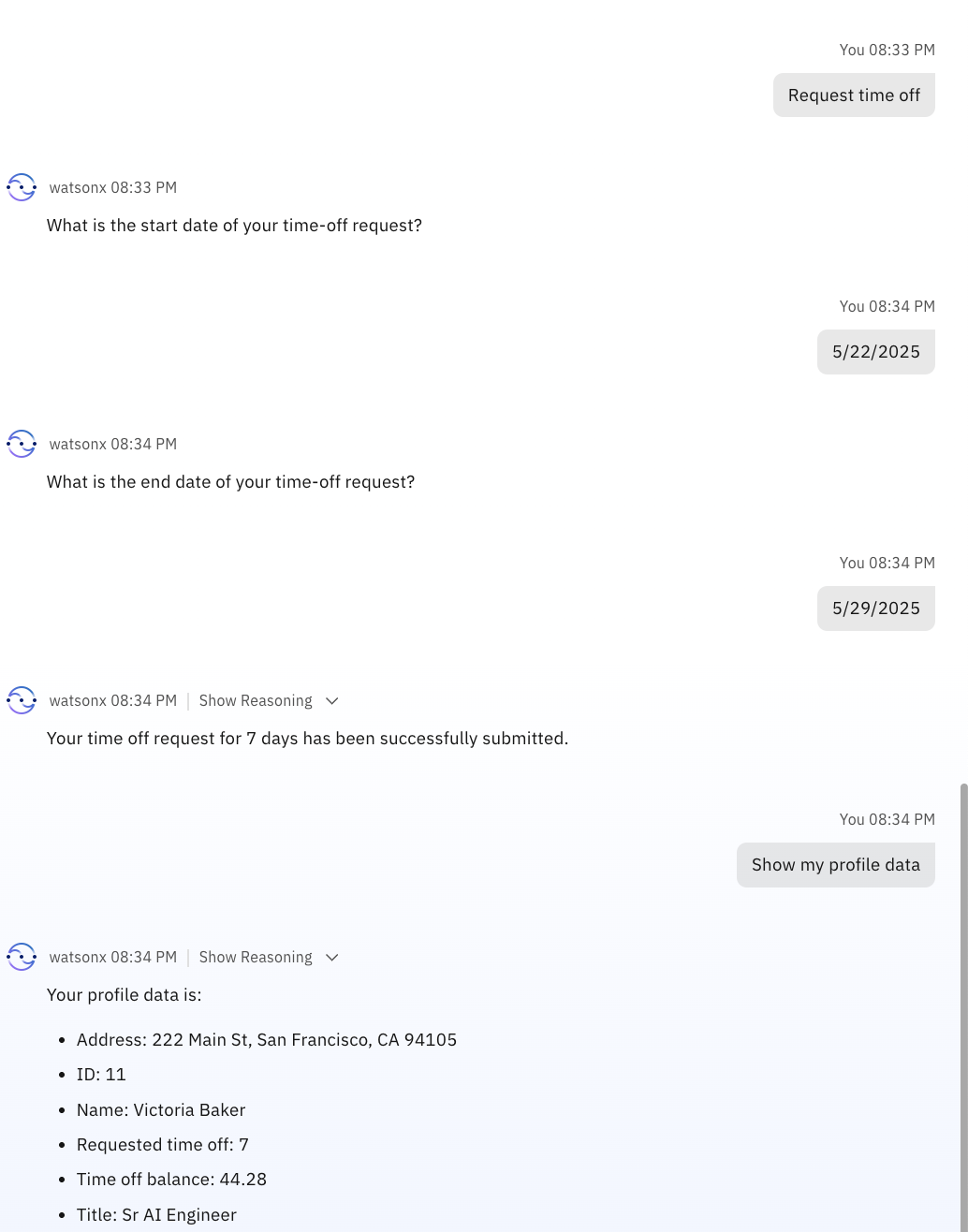
Task: Click the '7 days successfully submitted' message
Action: 307,739
